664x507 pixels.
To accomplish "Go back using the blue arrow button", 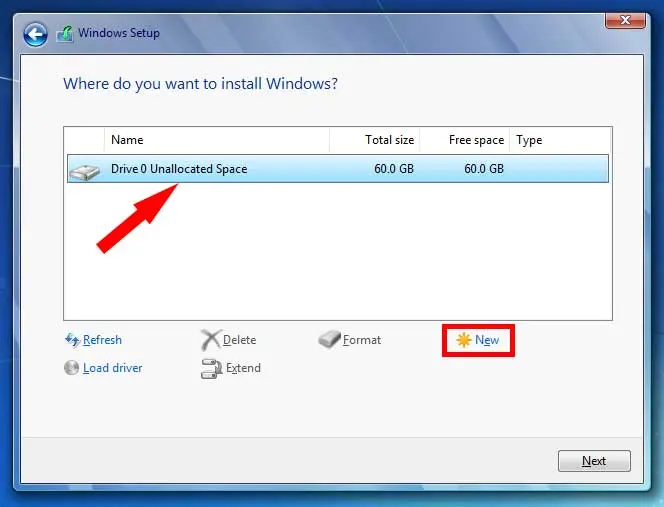I will click(36, 35).
